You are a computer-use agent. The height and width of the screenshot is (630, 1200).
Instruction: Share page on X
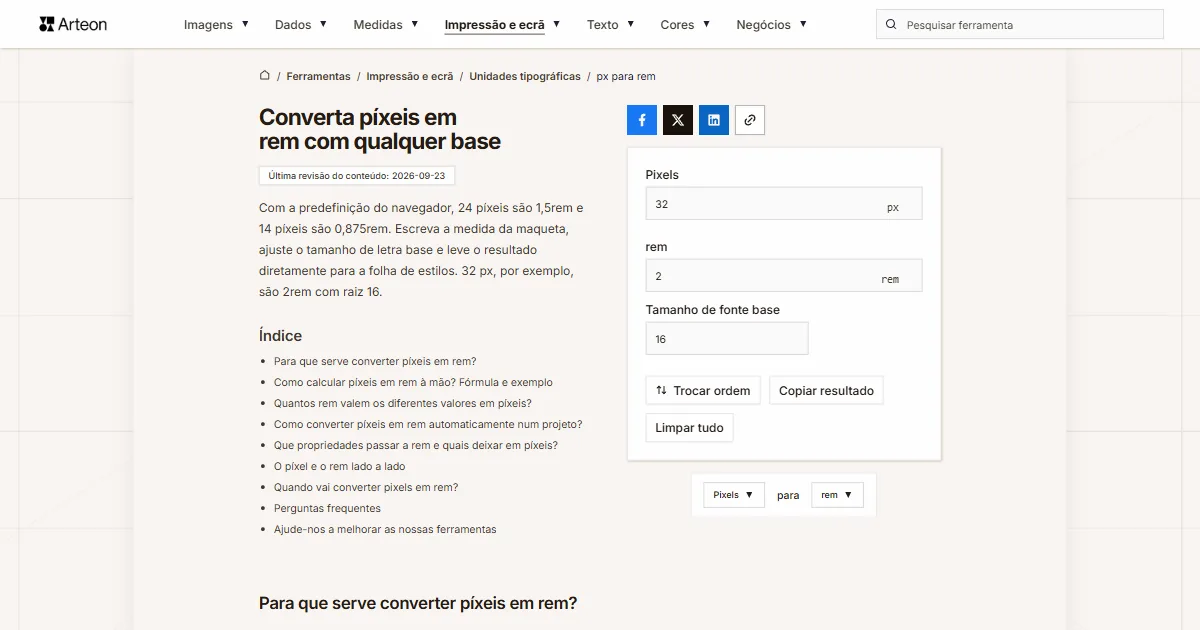(x=678, y=120)
